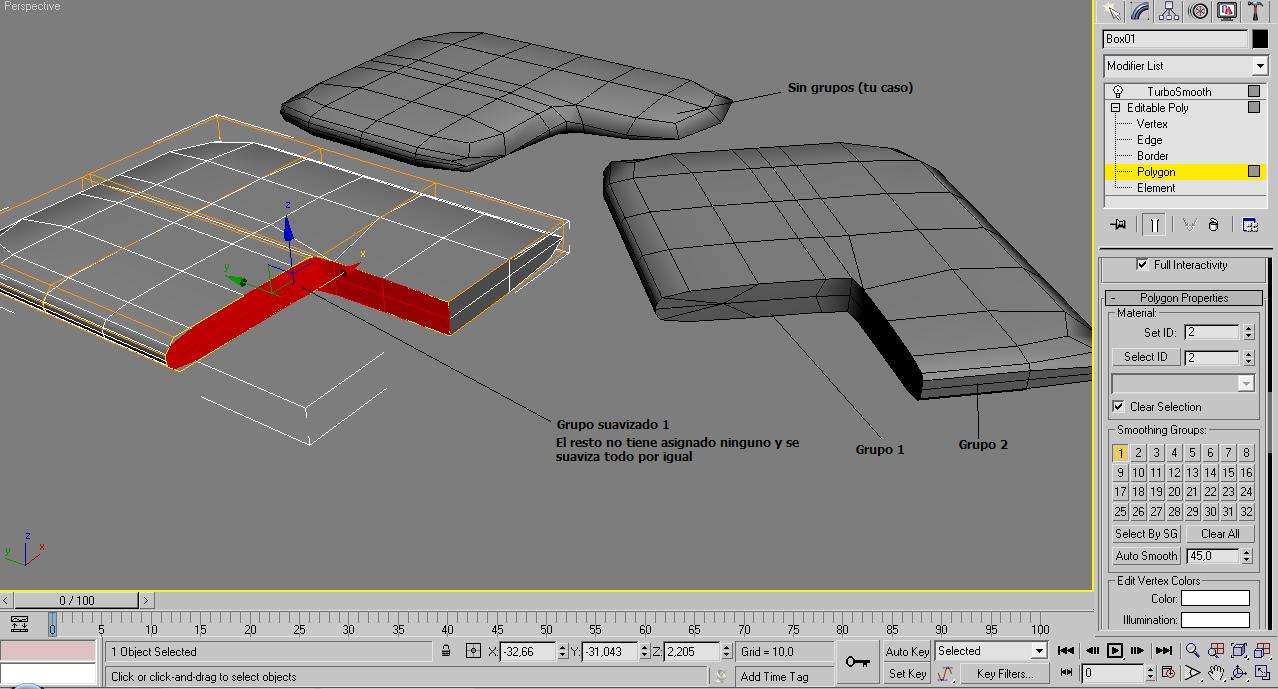Play the animation
1278x689 pixels.
coord(1115,651)
